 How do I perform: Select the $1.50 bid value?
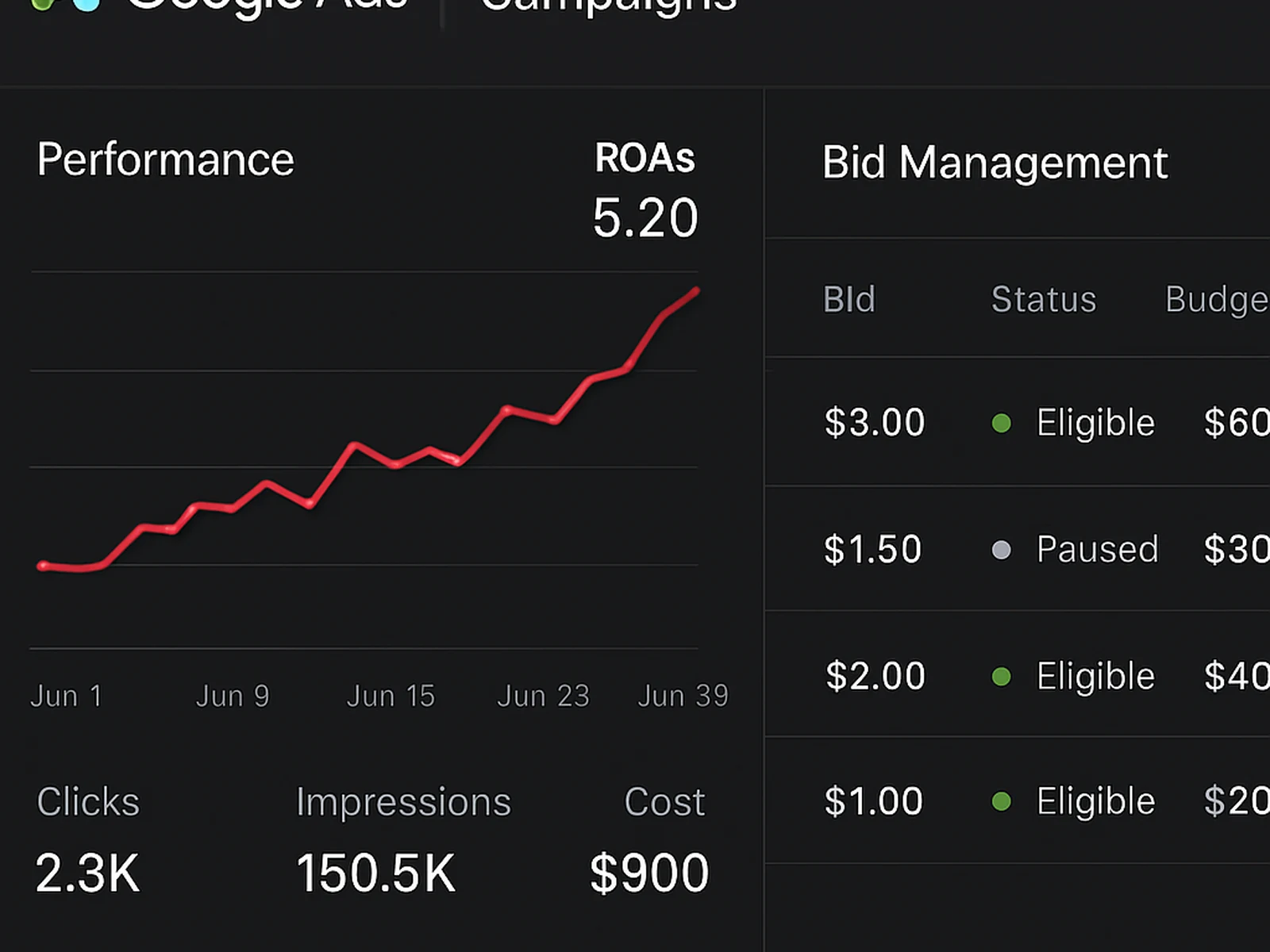point(872,549)
